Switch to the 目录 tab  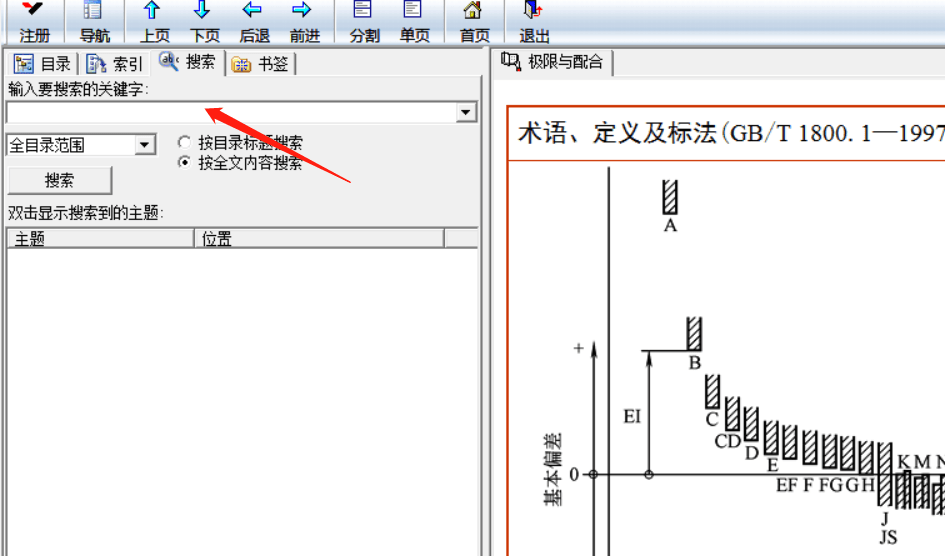pyautogui.click(x=42, y=63)
